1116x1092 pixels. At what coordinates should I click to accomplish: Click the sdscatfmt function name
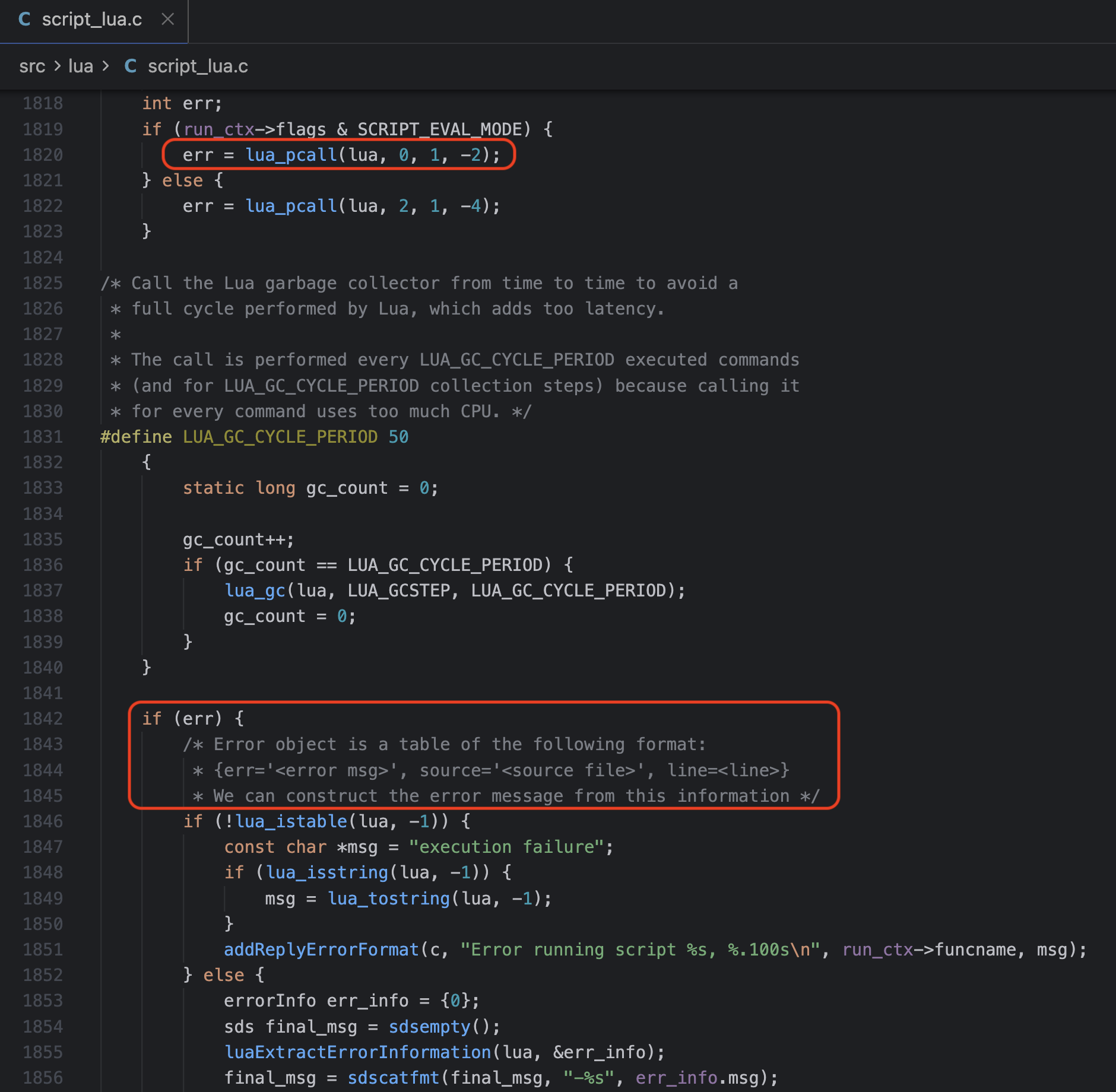coord(393,1078)
